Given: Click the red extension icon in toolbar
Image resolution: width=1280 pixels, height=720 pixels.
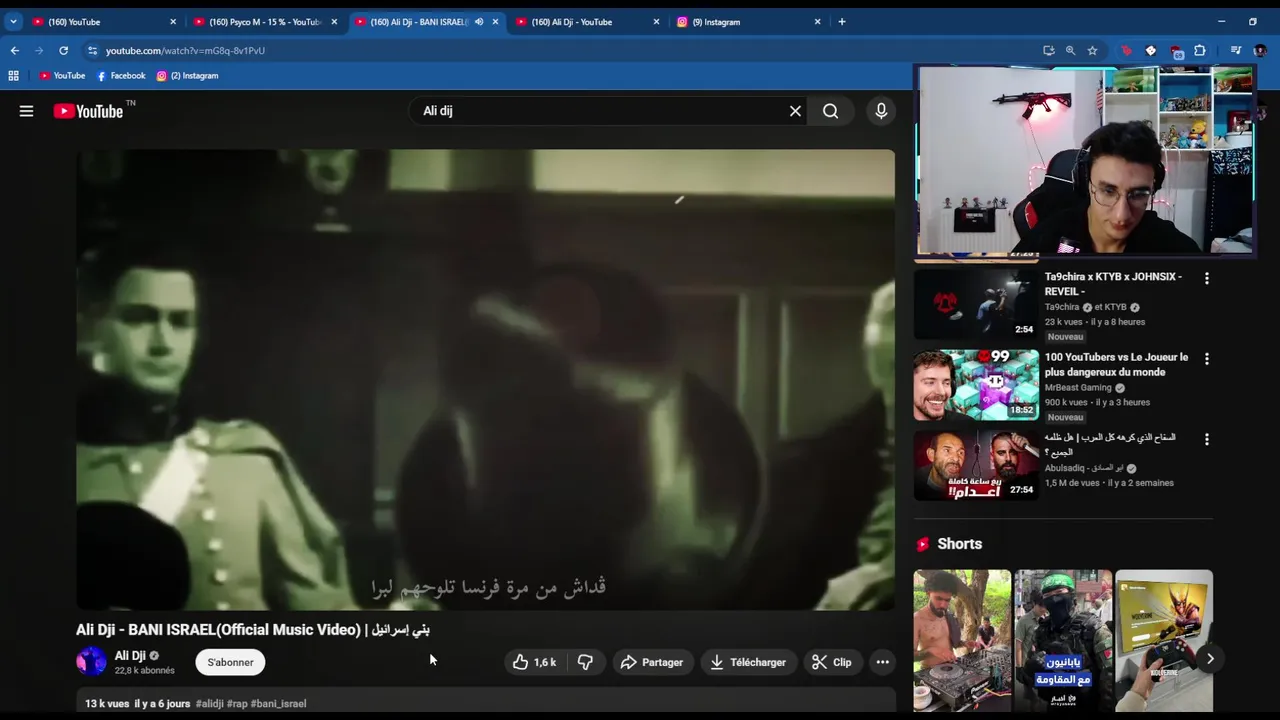Looking at the screenshot, I should coord(1127,50).
